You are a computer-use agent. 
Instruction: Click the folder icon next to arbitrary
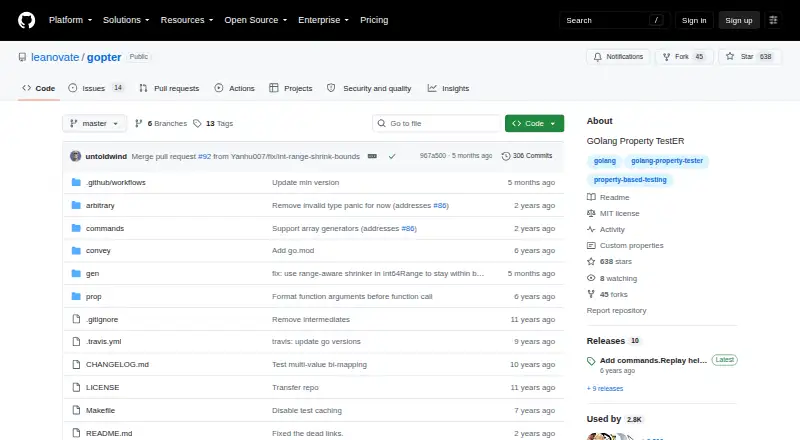tap(76, 205)
